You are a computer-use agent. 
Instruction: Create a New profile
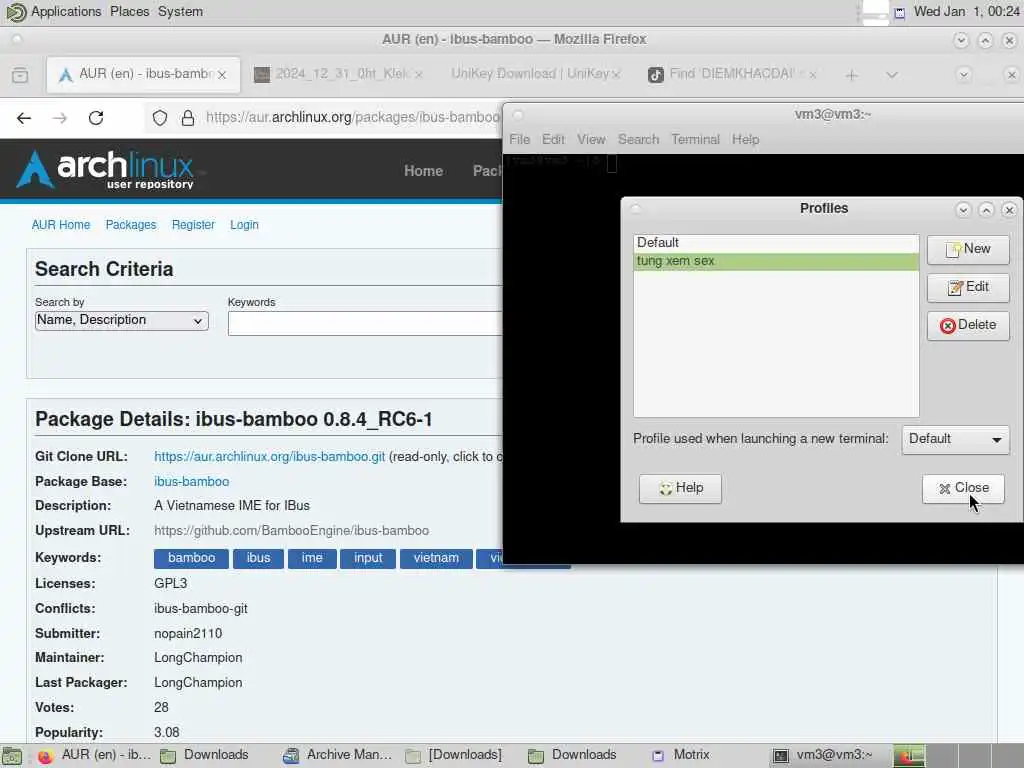(x=968, y=249)
